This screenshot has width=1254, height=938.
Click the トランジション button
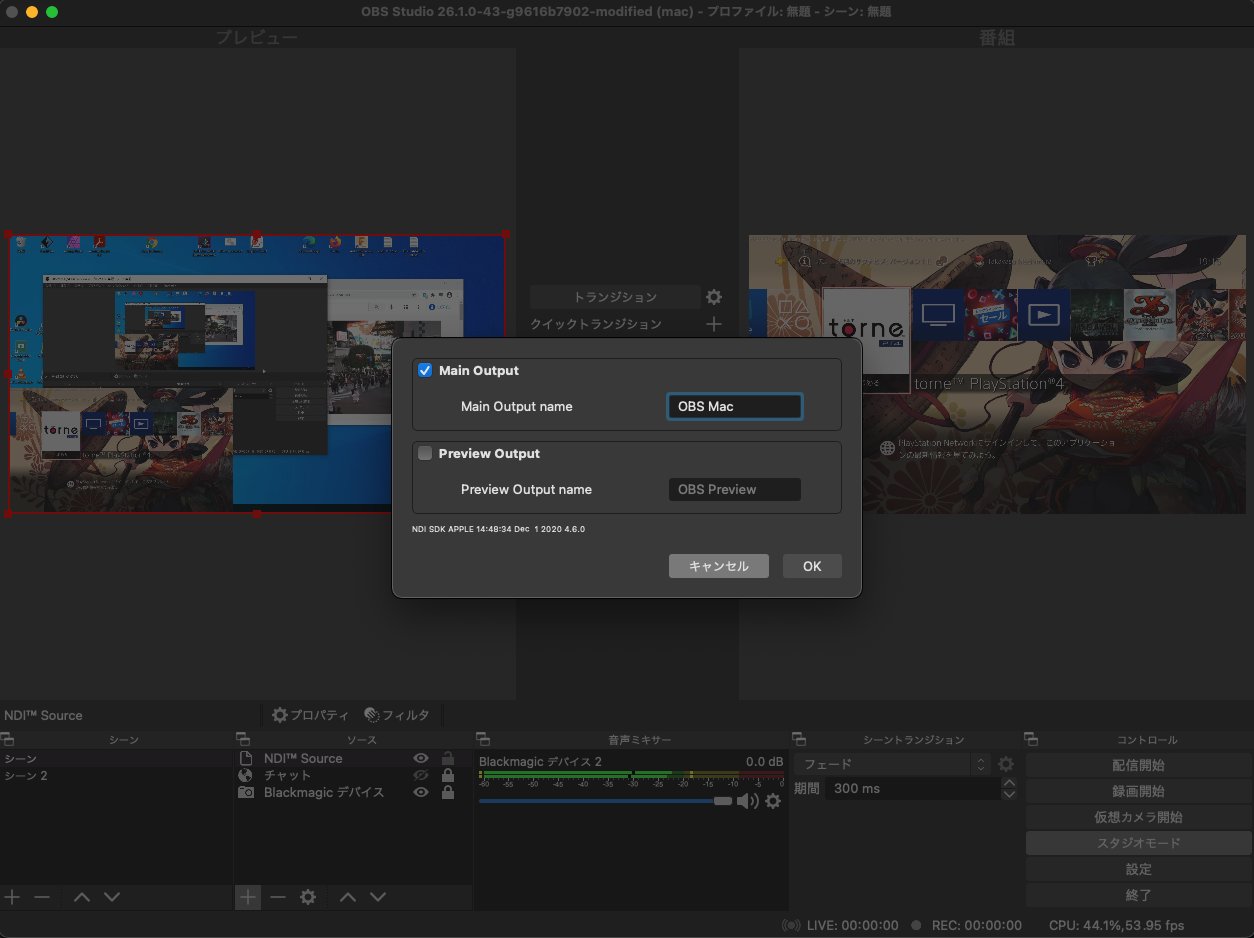coord(615,297)
